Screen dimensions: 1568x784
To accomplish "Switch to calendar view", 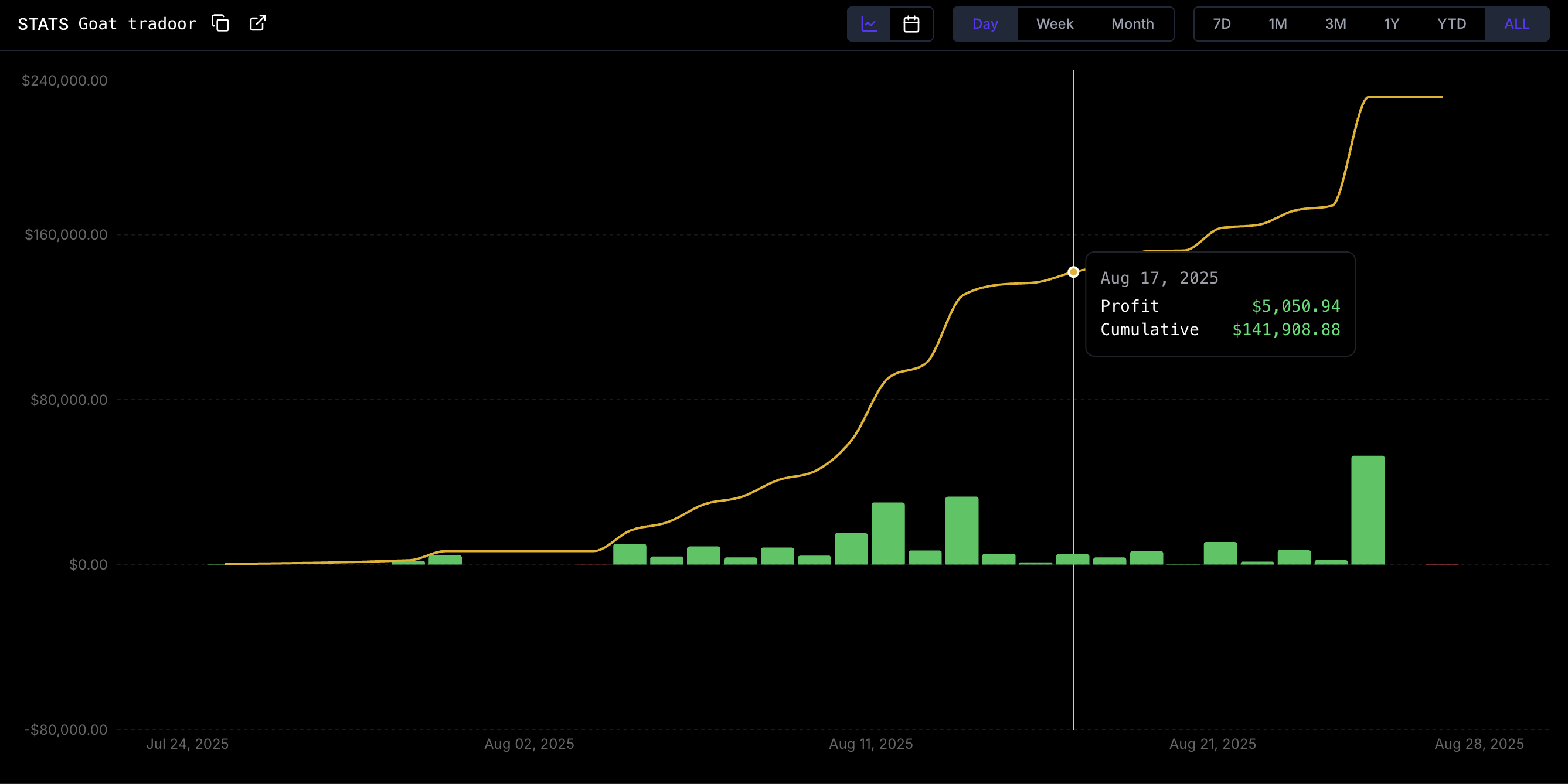I will coord(911,24).
